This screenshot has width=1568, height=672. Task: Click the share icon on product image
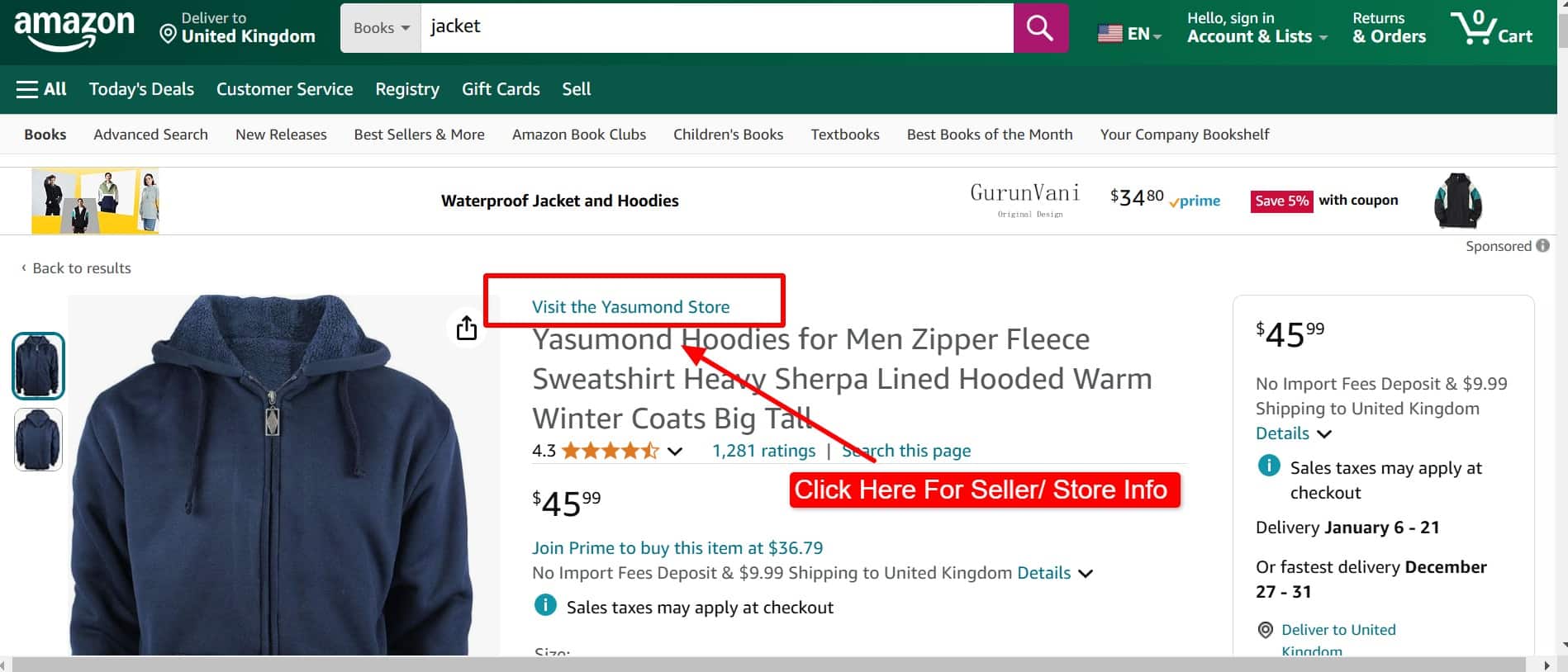point(467,327)
